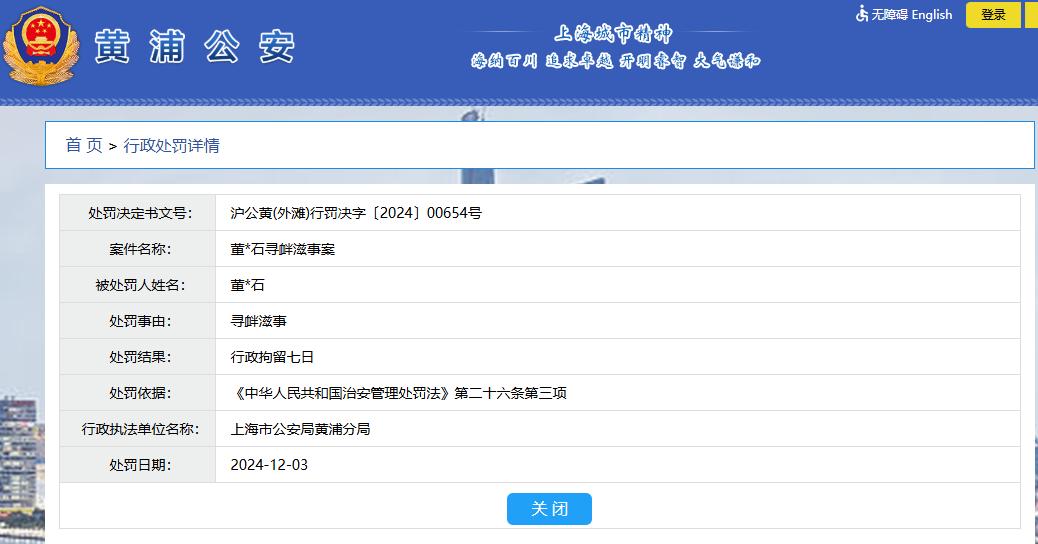Click the police badge emblem logo
Image resolution: width=1038 pixels, height=544 pixels.
click(41, 46)
